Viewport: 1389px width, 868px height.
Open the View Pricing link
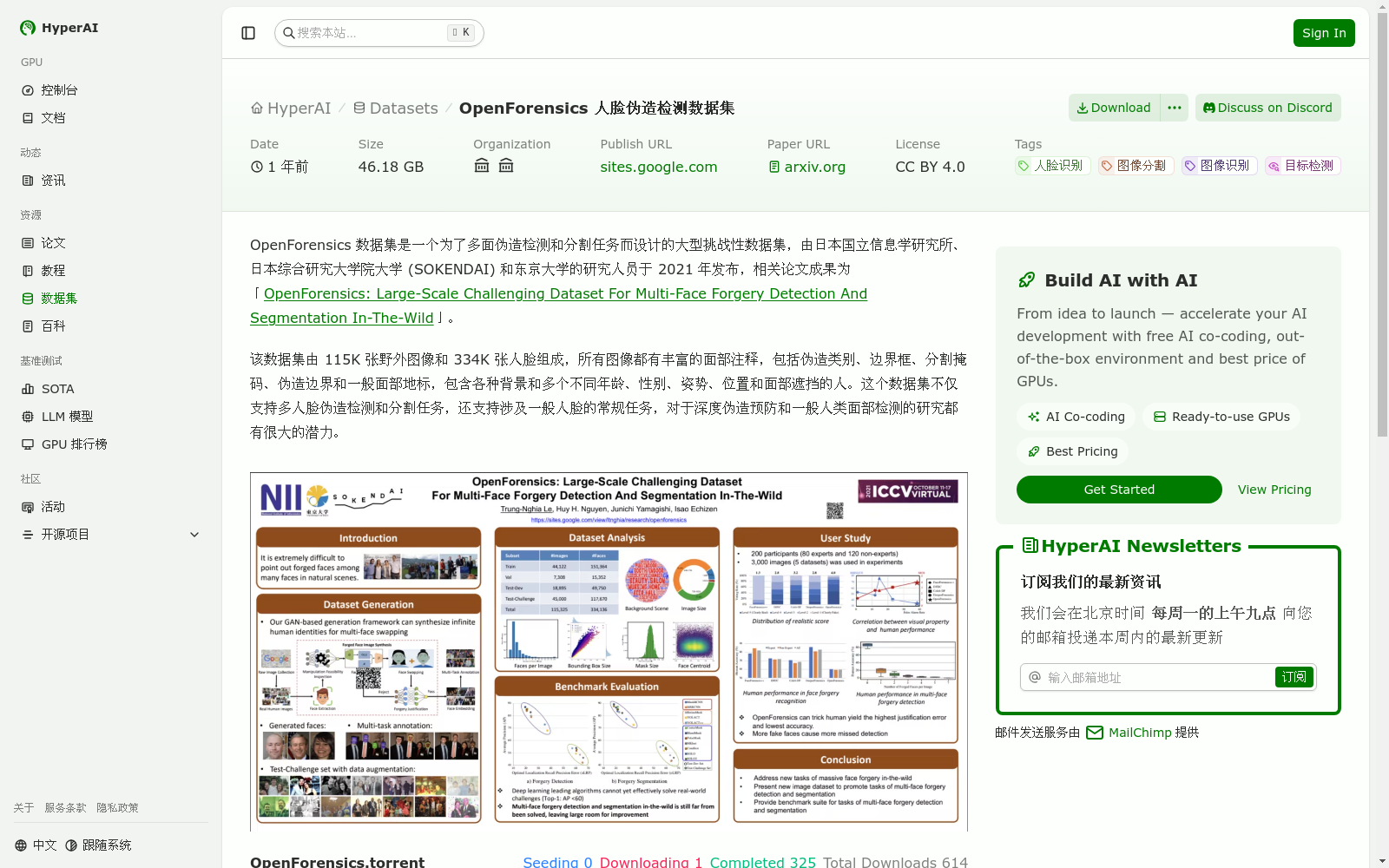1274,490
